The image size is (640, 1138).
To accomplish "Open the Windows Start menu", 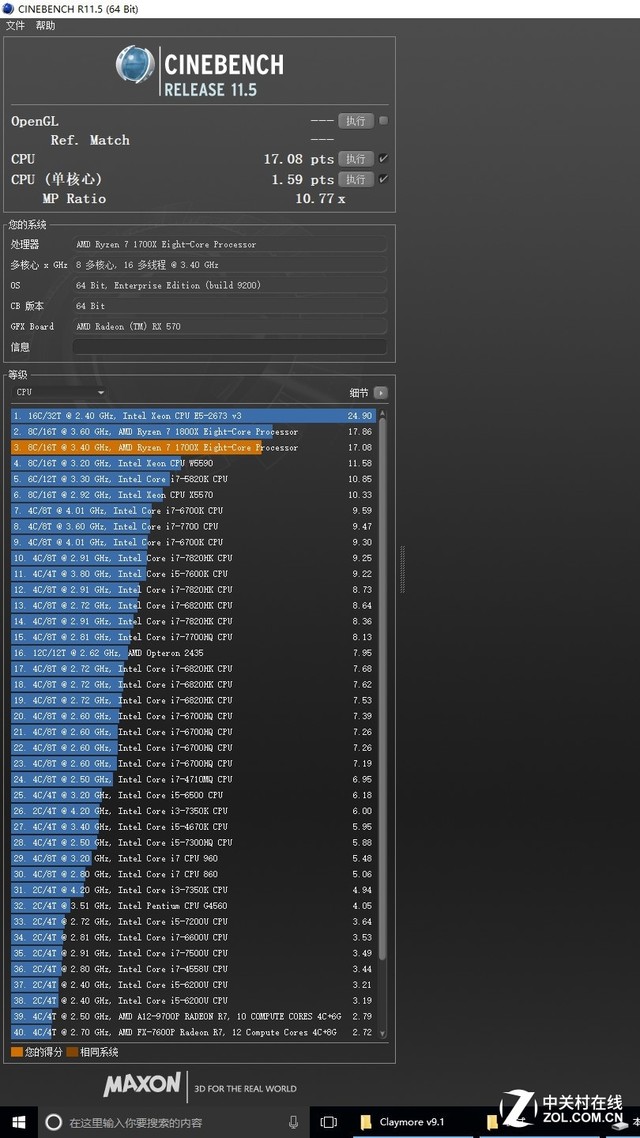I will tap(19, 1122).
